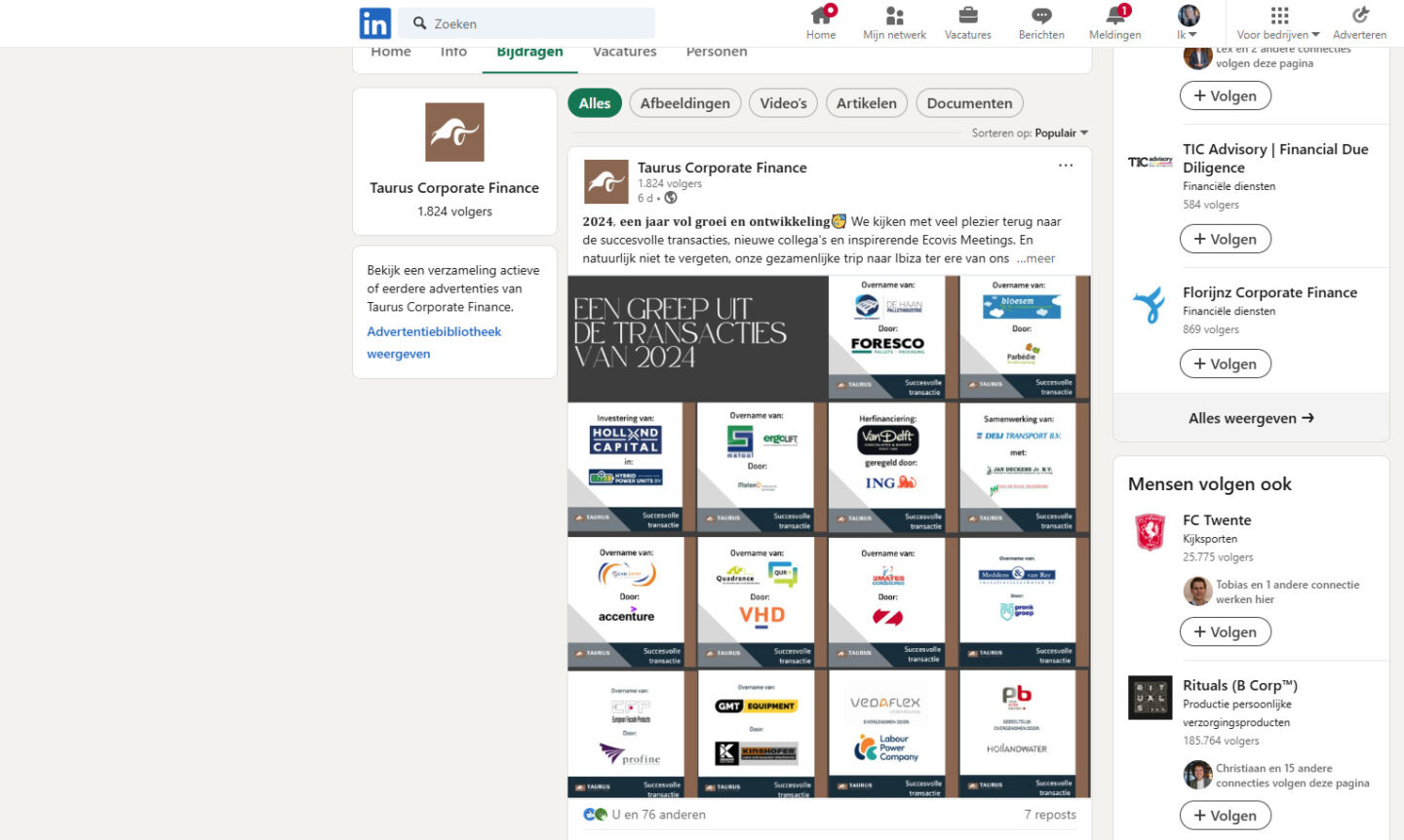
Task: Go to Home in the top navigation
Action: click(821, 23)
